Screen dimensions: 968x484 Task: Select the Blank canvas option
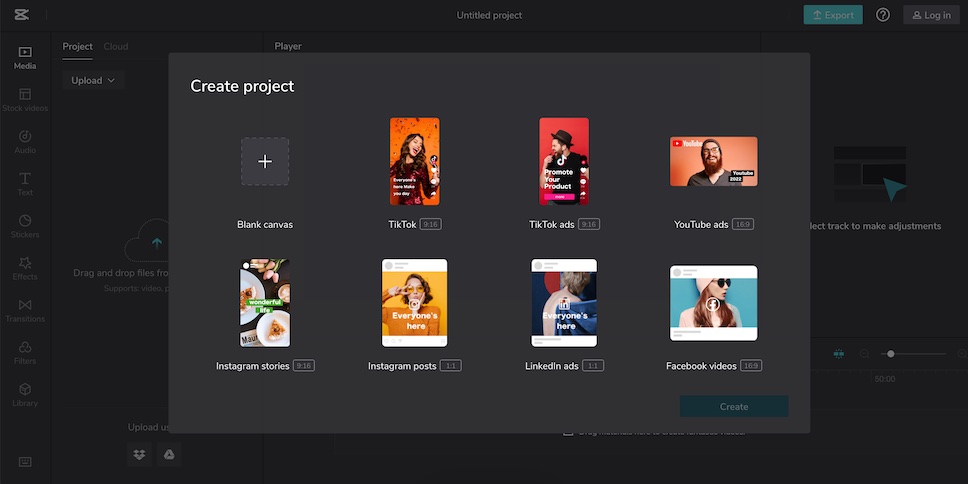tap(265, 162)
